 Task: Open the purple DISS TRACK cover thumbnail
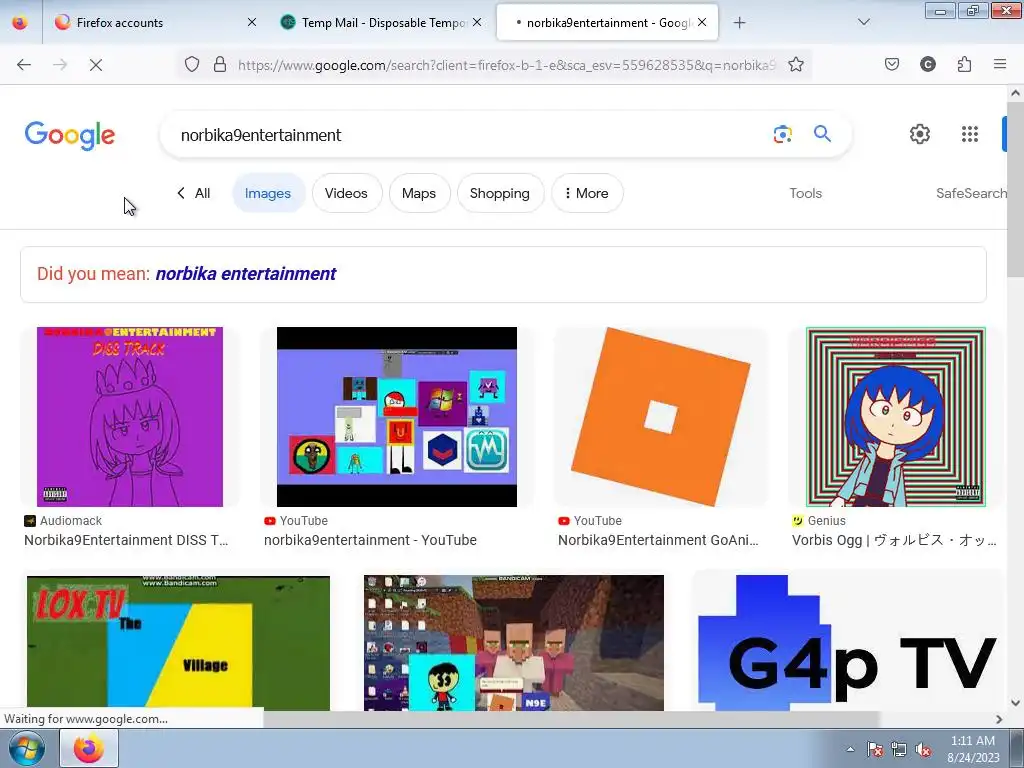pos(130,417)
